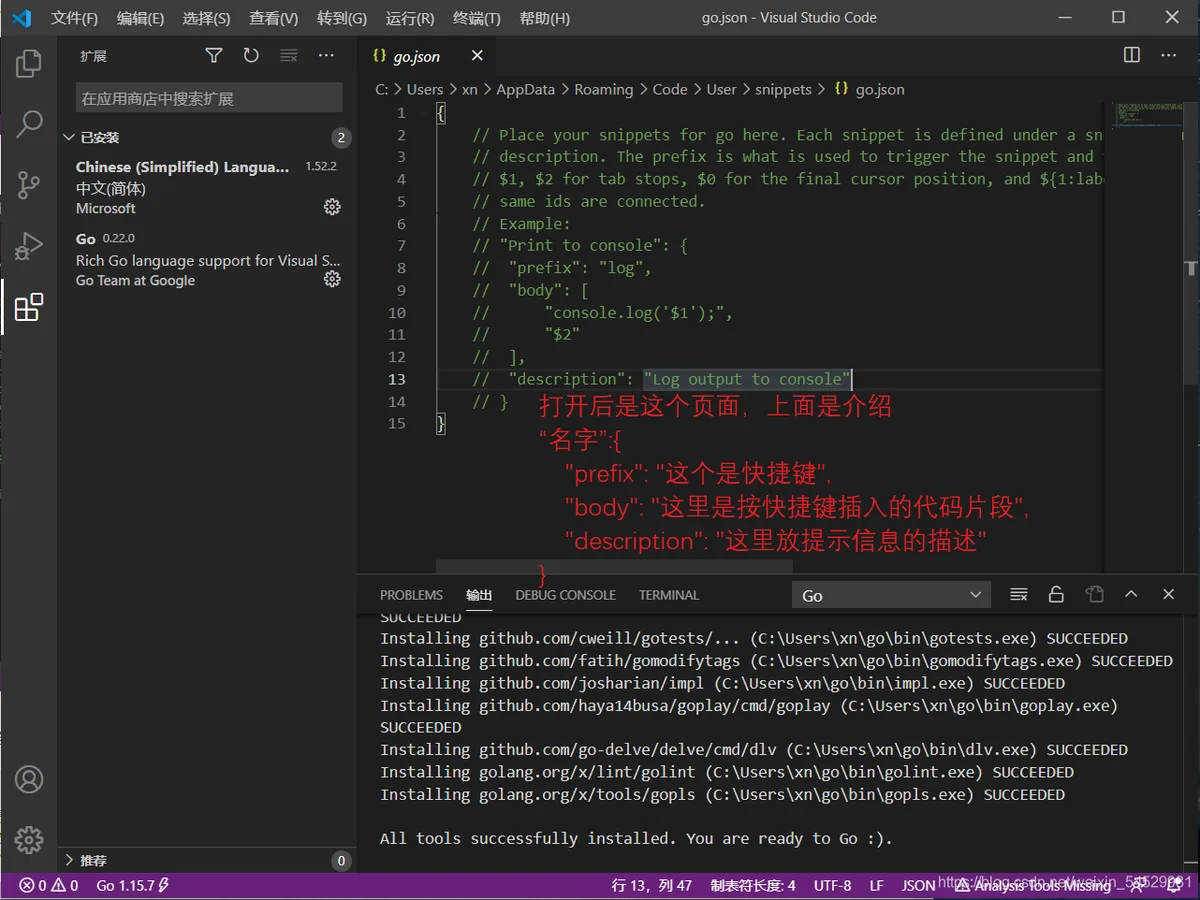Open the 选择(S) menu
Image resolution: width=1200 pixels, height=900 pixels.
[x=207, y=18]
